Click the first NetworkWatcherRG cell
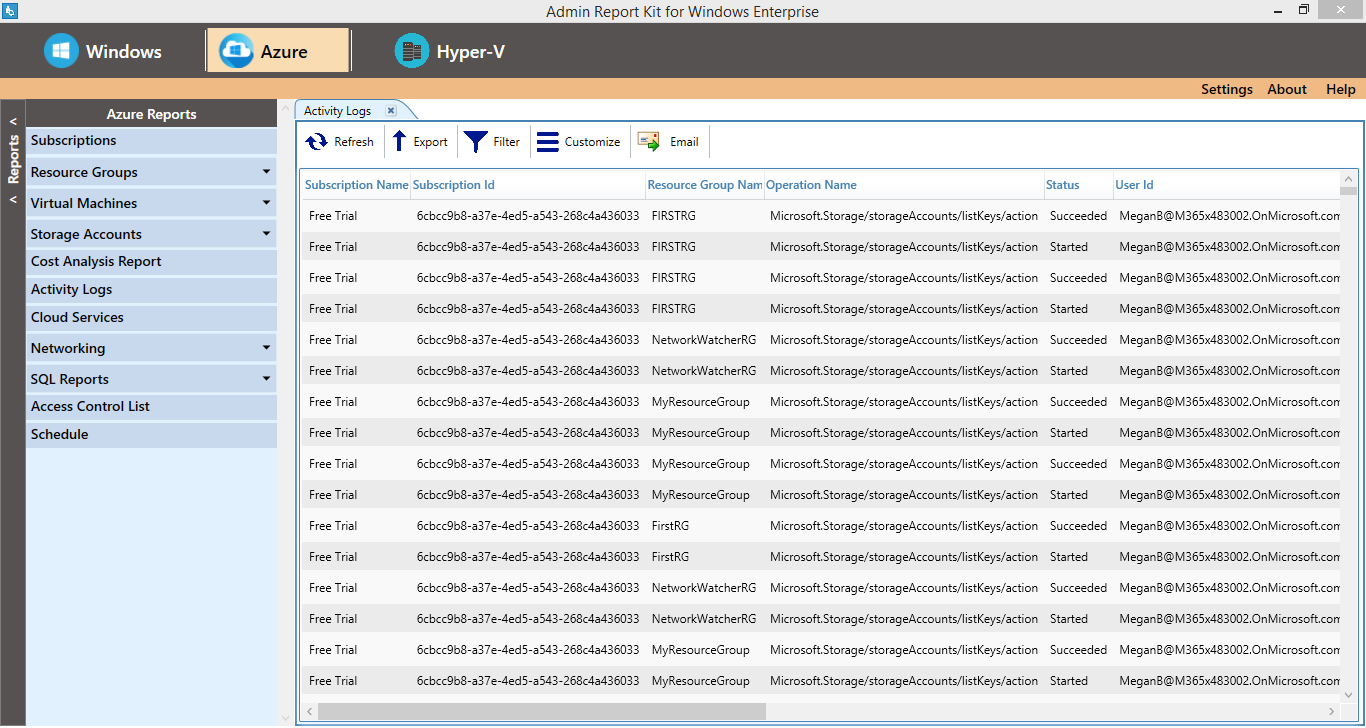The width and height of the screenshot is (1366, 728). click(704, 340)
